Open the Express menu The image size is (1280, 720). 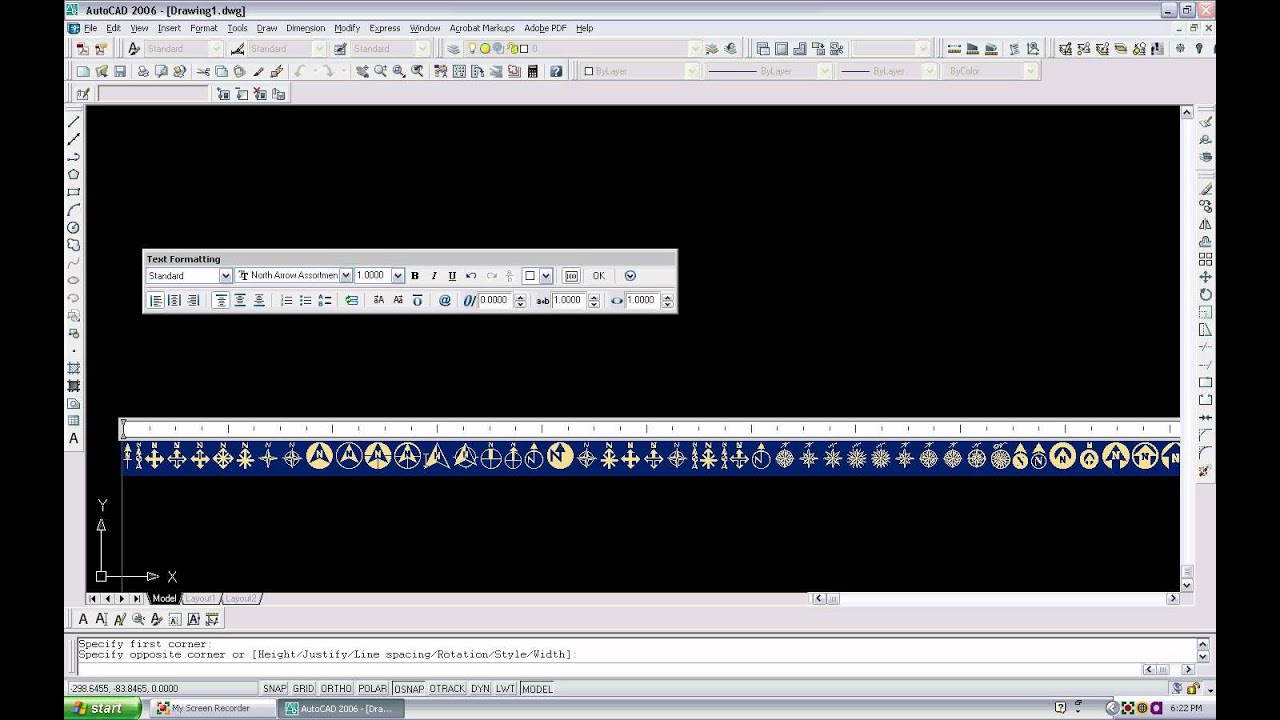click(385, 28)
